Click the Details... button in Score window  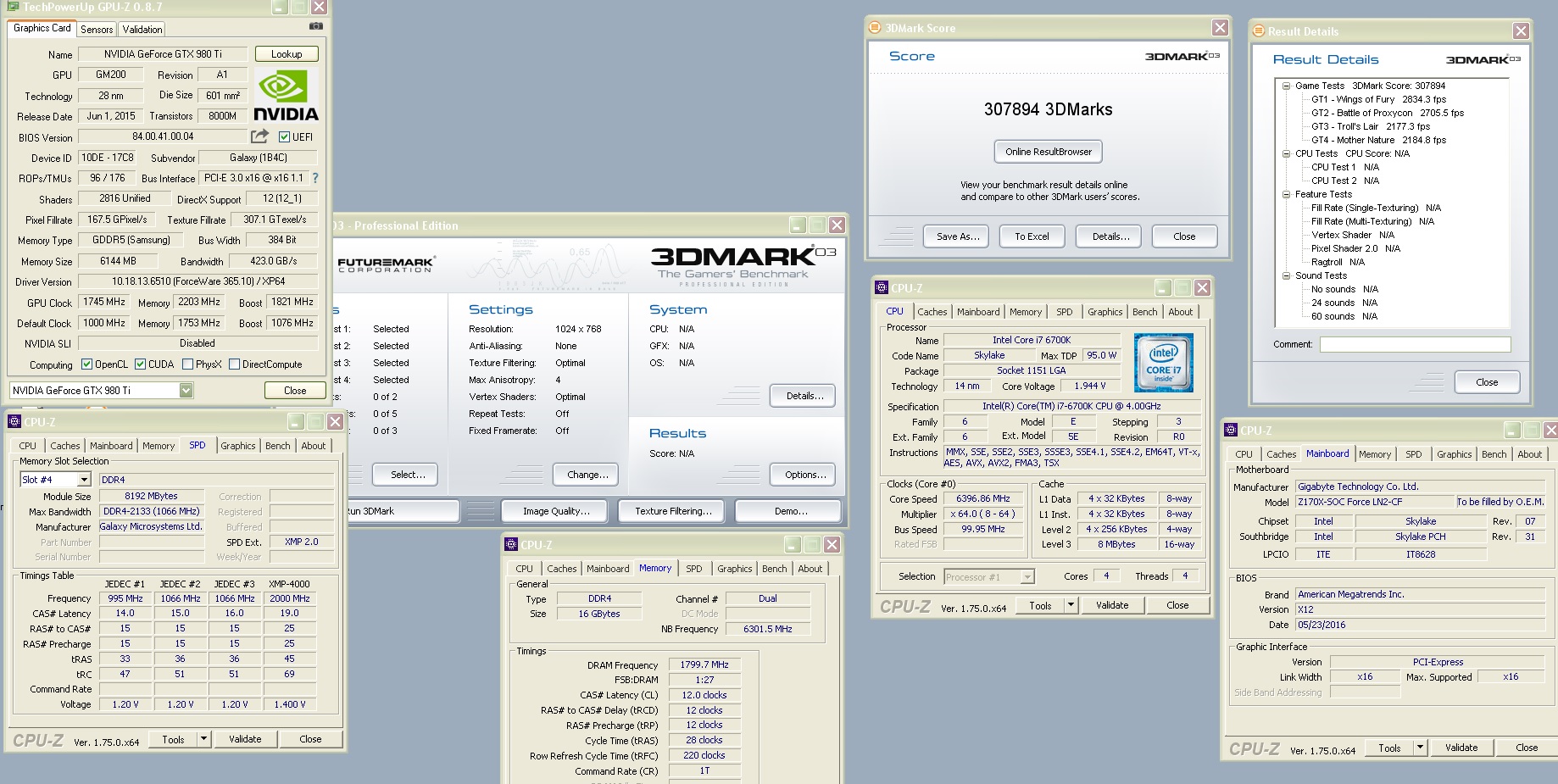(1109, 236)
